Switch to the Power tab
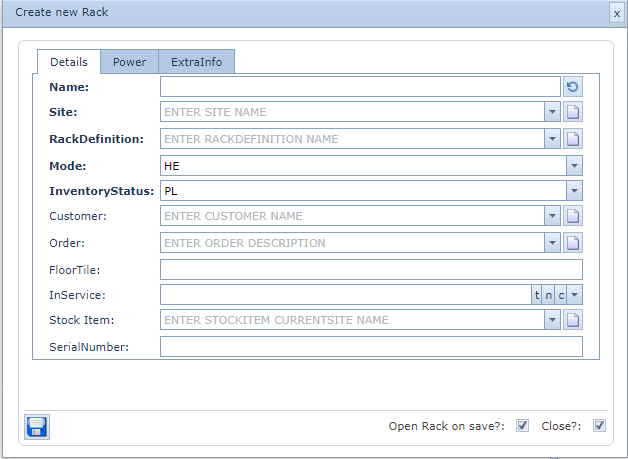Viewport: 628px width, 459px height. 129,62
